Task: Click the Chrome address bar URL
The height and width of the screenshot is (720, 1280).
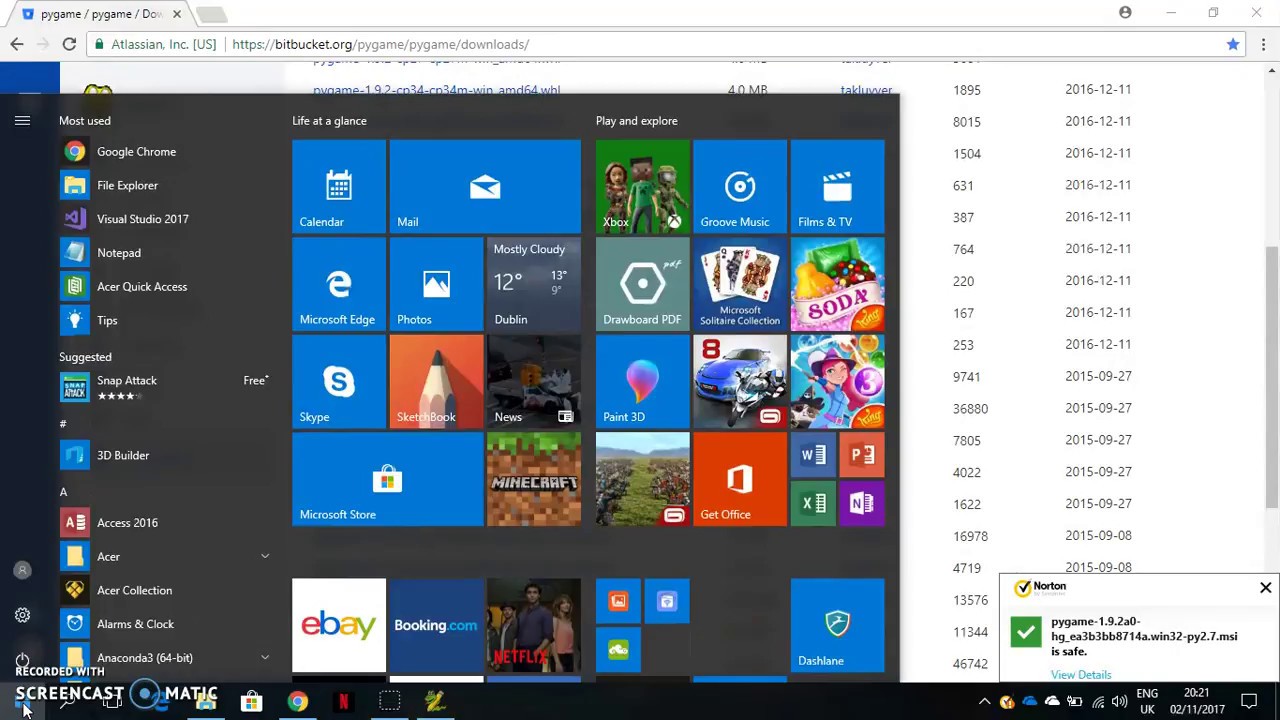Action: click(x=380, y=44)
